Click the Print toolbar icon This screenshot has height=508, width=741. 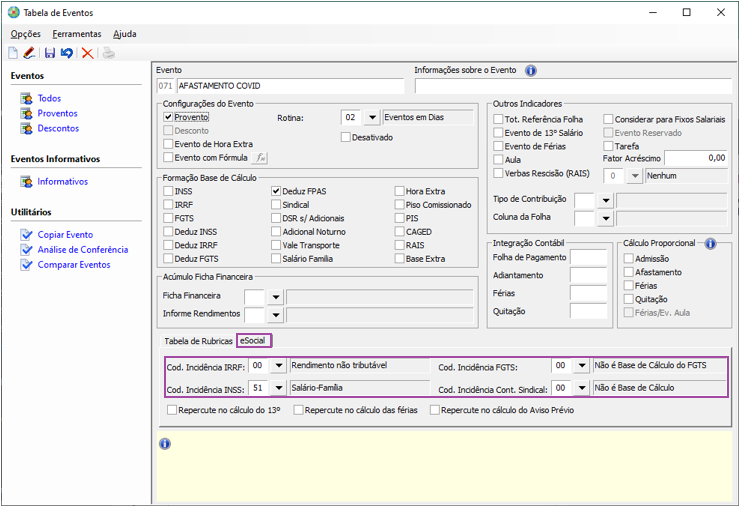point(109,53)
